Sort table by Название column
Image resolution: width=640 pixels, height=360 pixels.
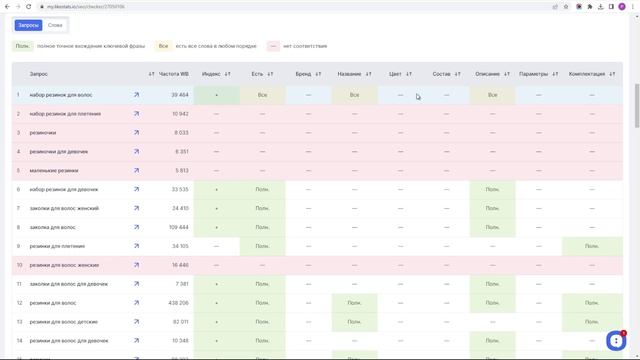tap(368, 74)
